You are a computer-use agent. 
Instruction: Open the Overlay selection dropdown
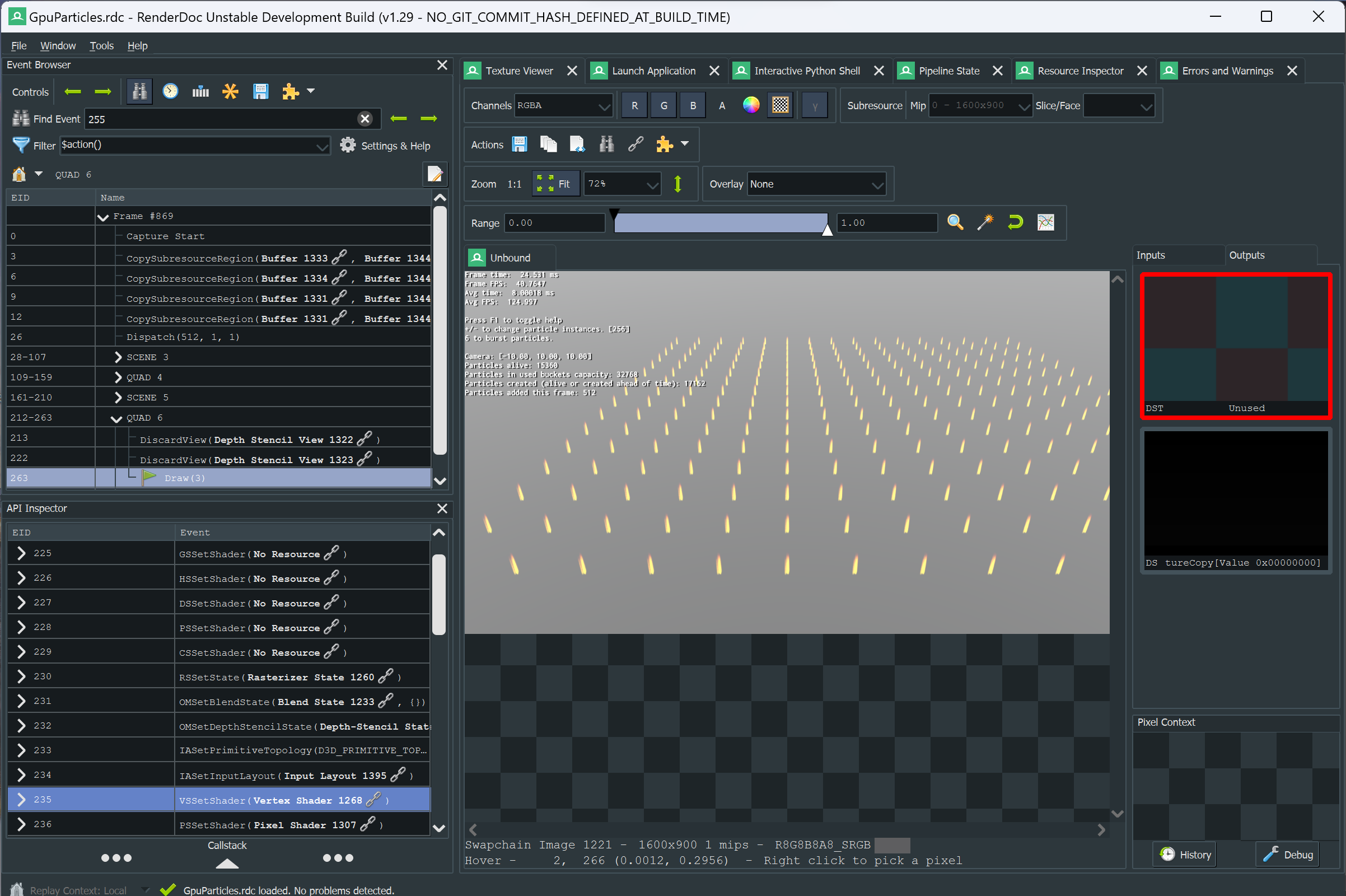[816, 184]
